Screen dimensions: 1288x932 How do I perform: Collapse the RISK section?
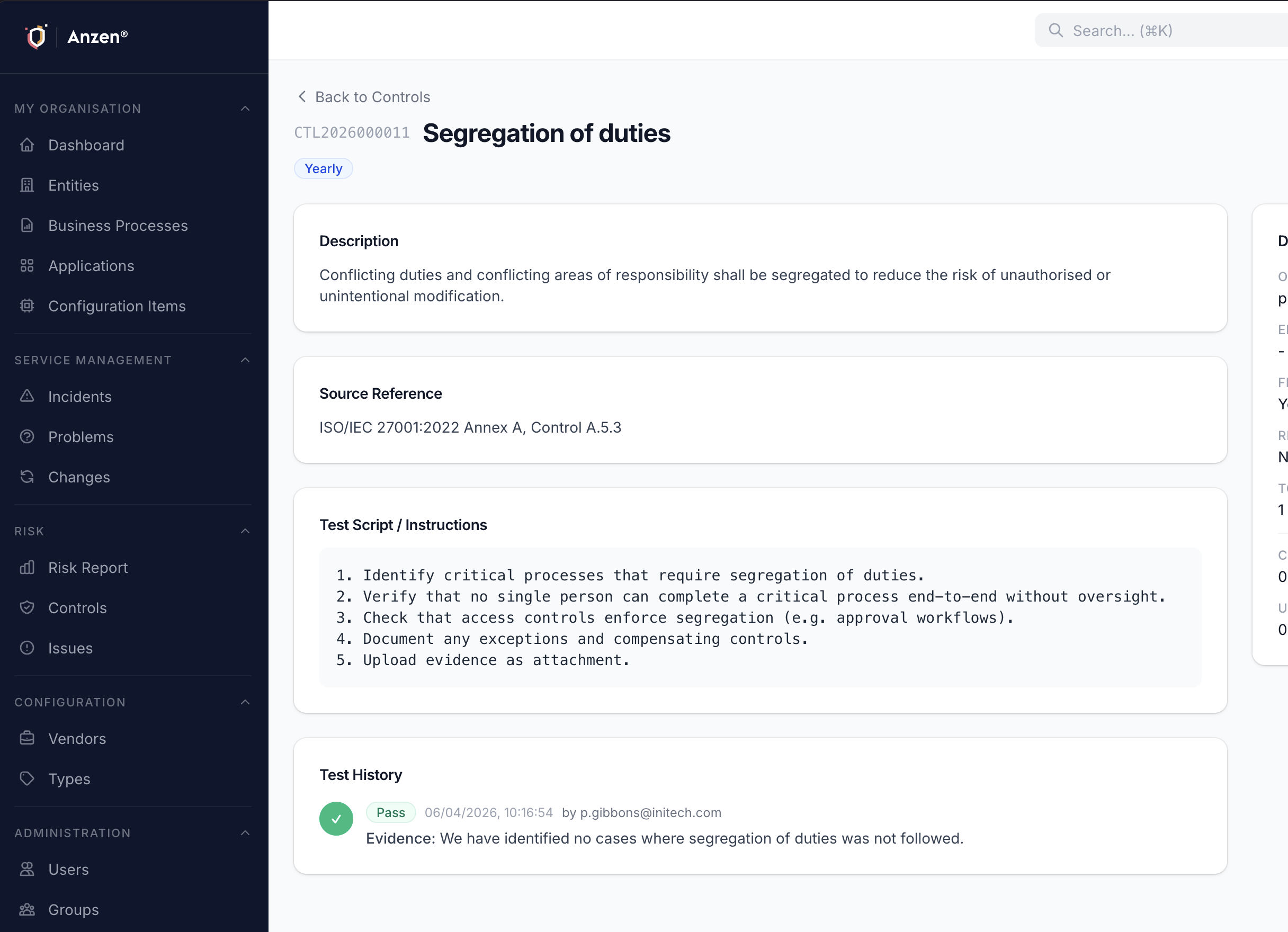(x=245, y=531)
